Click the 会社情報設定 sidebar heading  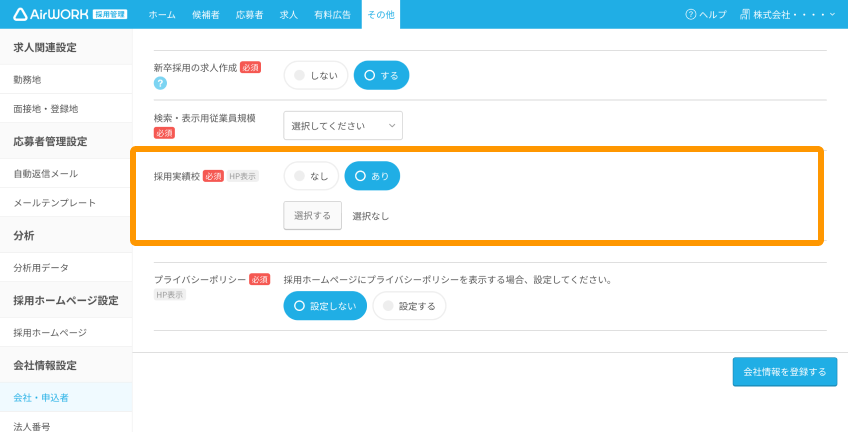45,365
